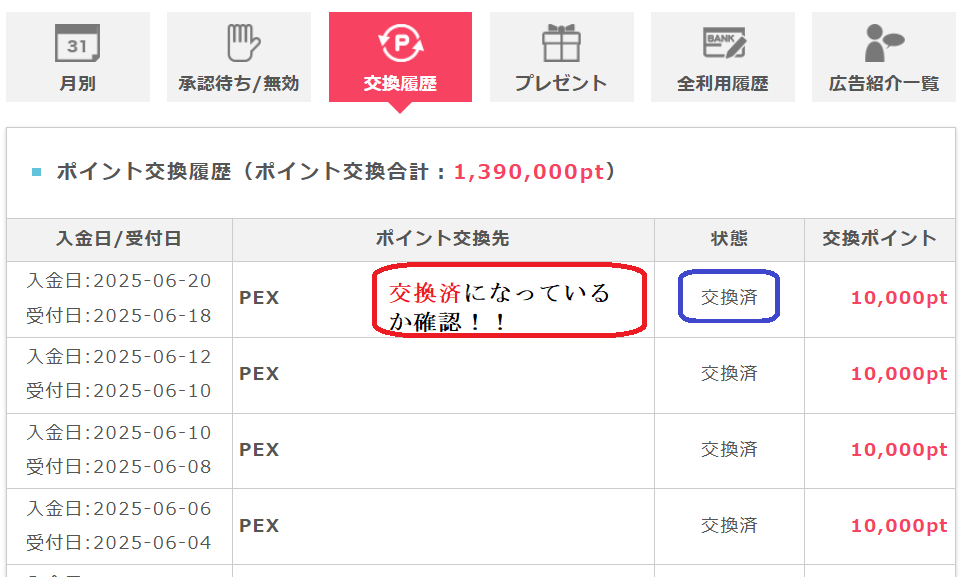Click the speaking person icon for 広告紹介一覧

(x=884, y=43)
